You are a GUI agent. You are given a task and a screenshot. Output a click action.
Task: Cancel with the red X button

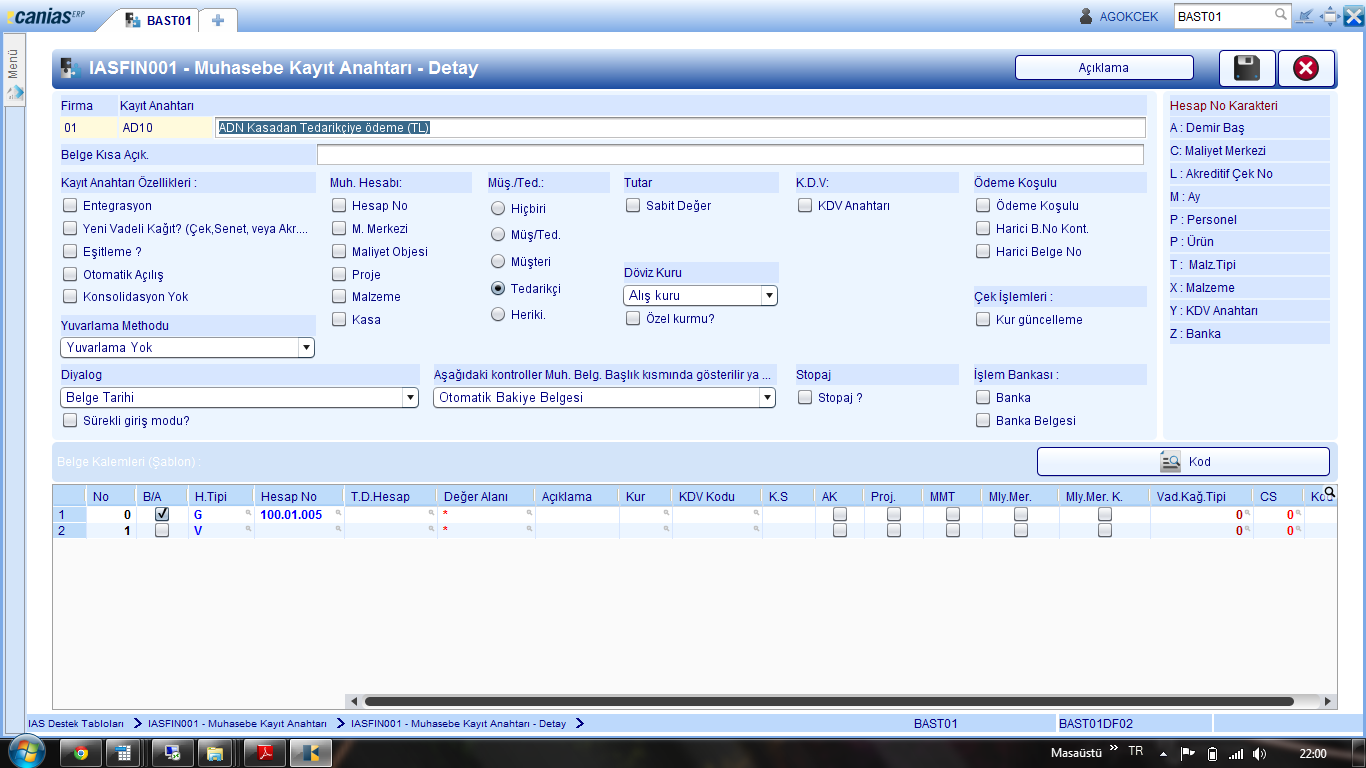(1306, 68)
